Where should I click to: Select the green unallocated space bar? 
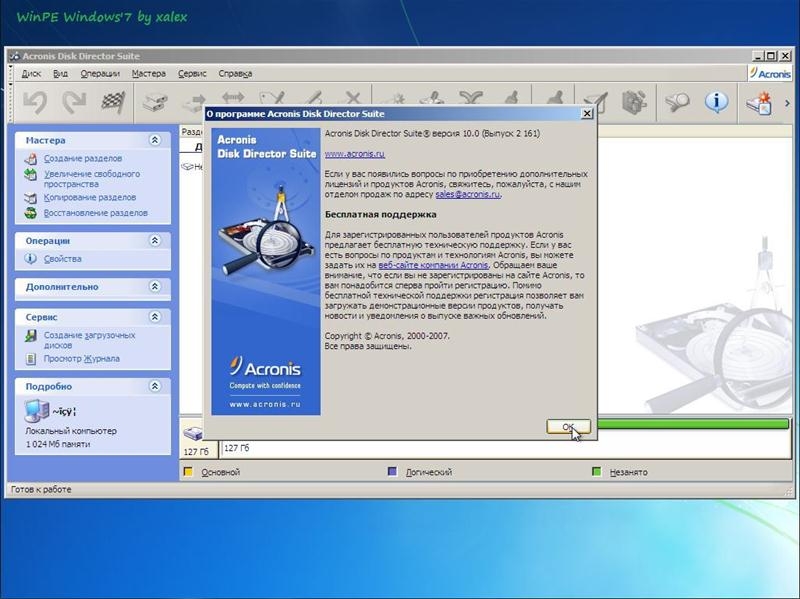[693, 423]
